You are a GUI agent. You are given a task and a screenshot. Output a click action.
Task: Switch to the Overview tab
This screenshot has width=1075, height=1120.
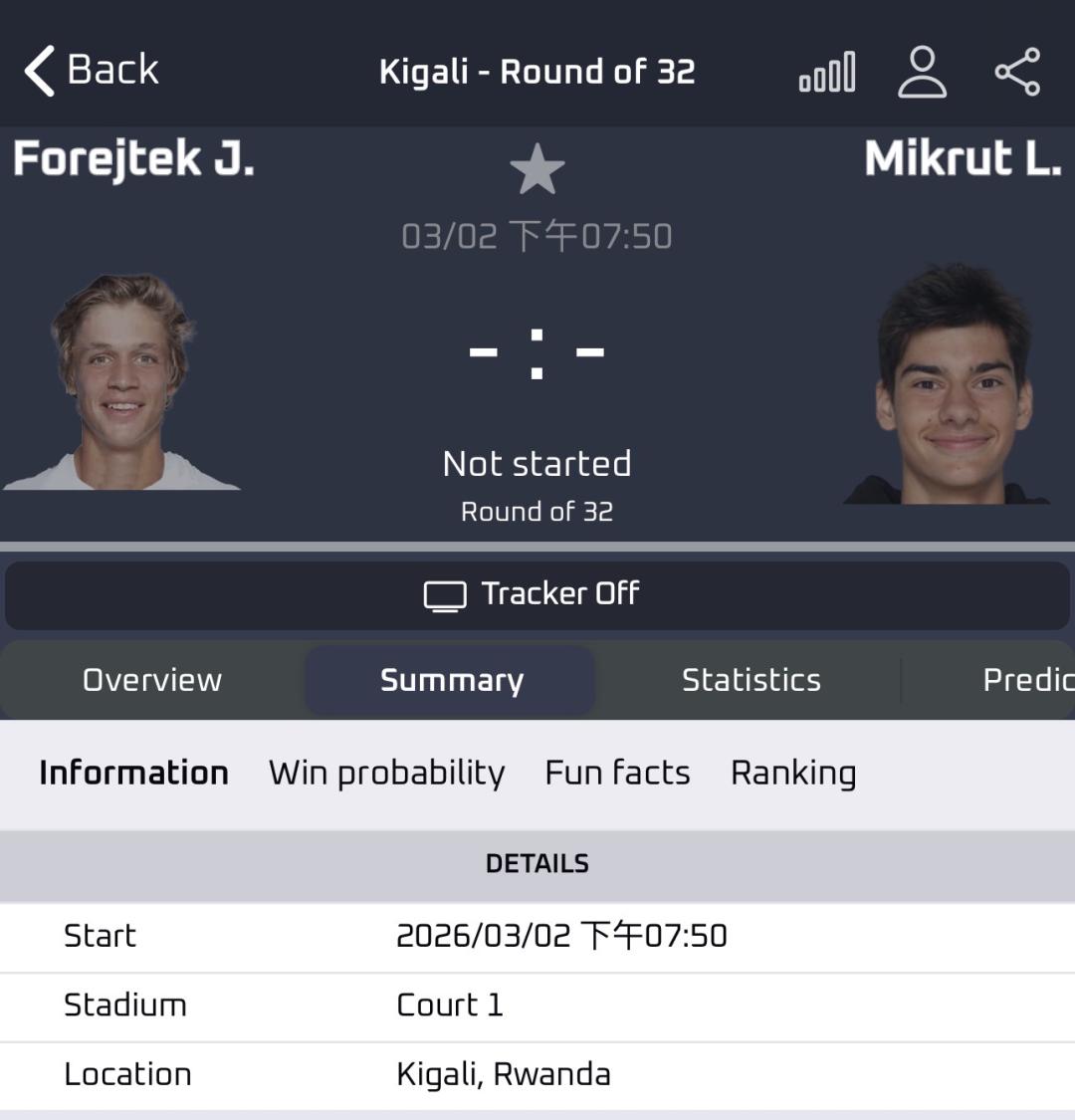pos(152,680)
